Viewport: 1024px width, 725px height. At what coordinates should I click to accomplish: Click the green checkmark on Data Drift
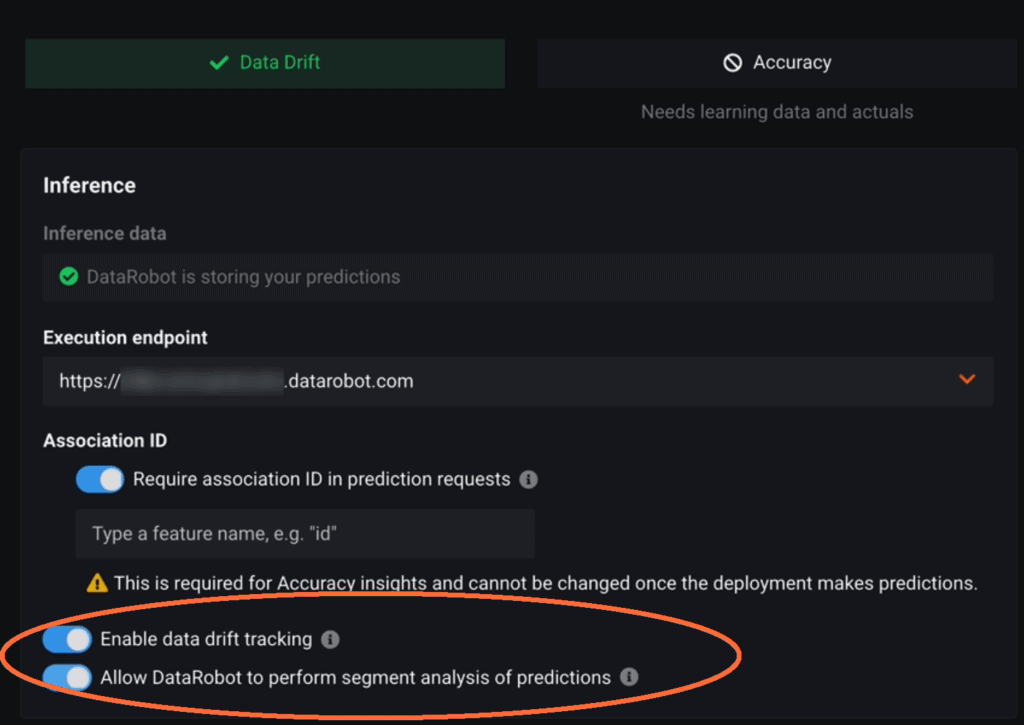[x=219, y=63]
